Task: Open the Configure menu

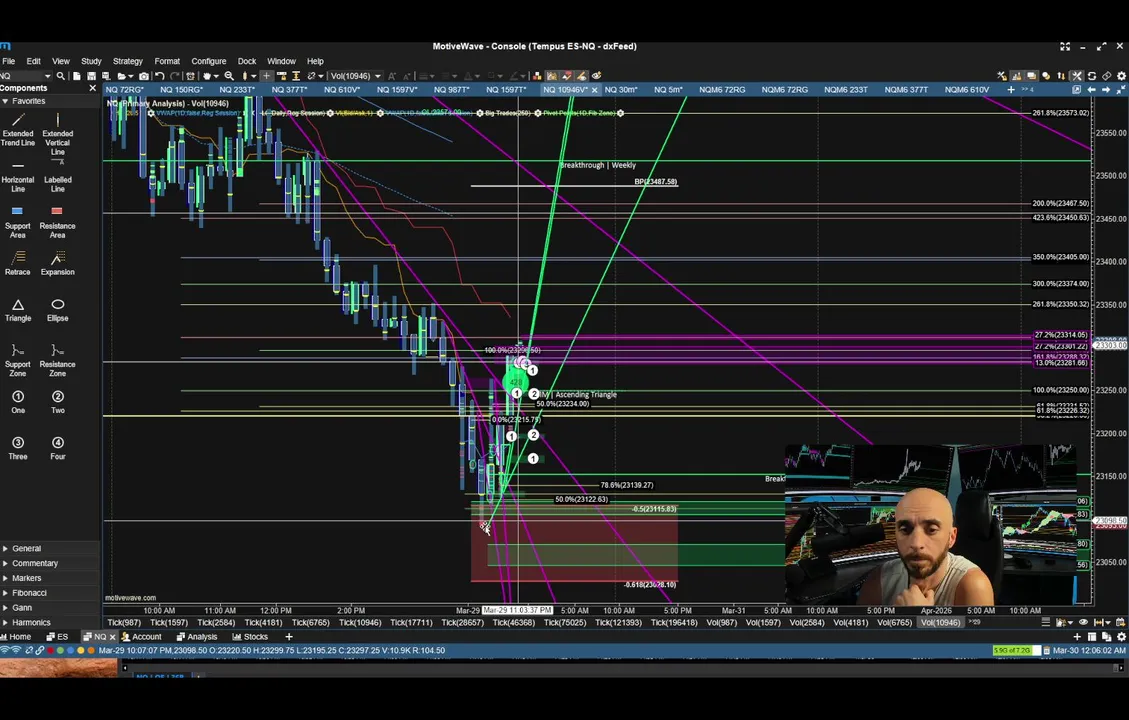Action: pos(209,61)
